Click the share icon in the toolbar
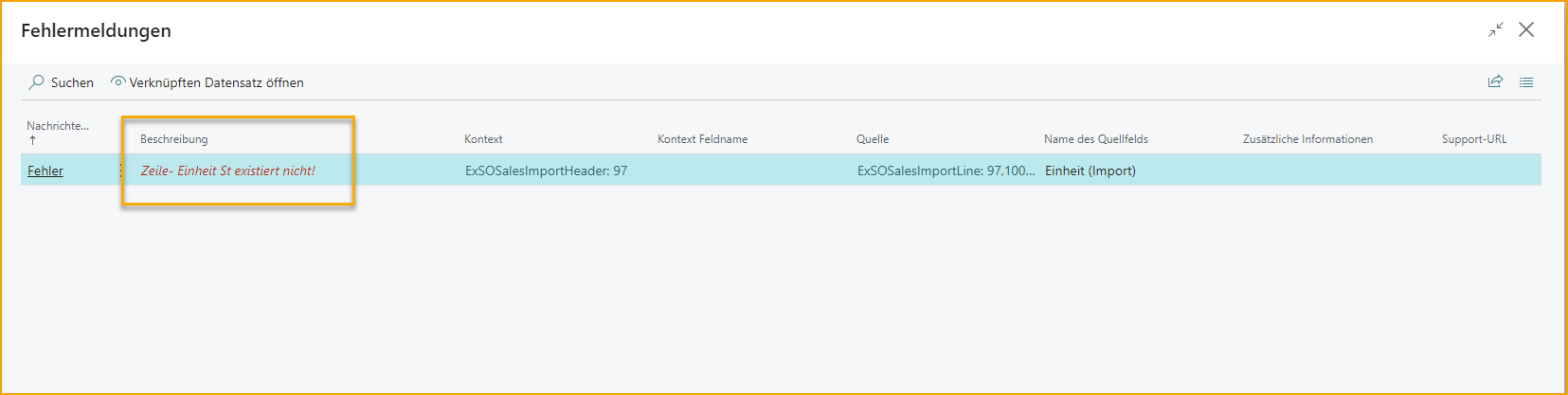Viewport: 1568px width, 395px height. tap(1495, 81)
